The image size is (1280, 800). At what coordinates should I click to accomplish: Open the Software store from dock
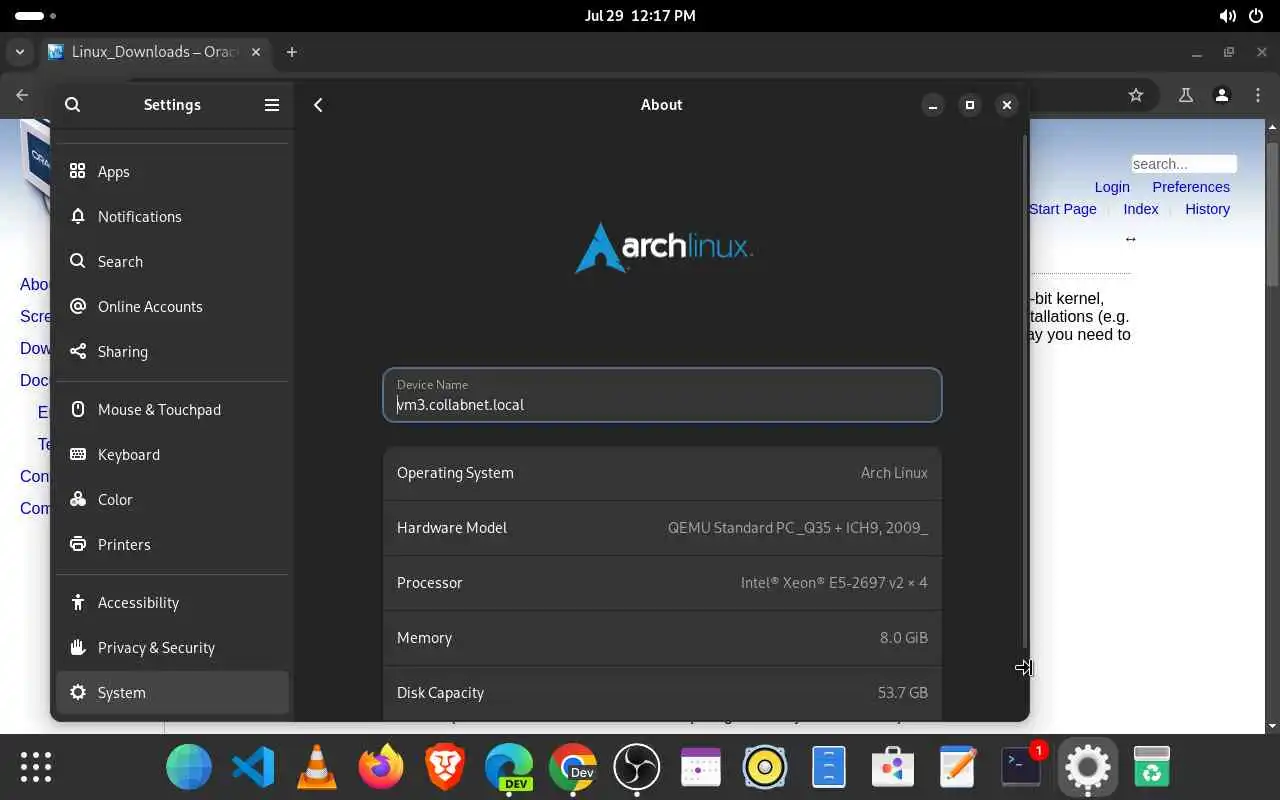(893, 767)
